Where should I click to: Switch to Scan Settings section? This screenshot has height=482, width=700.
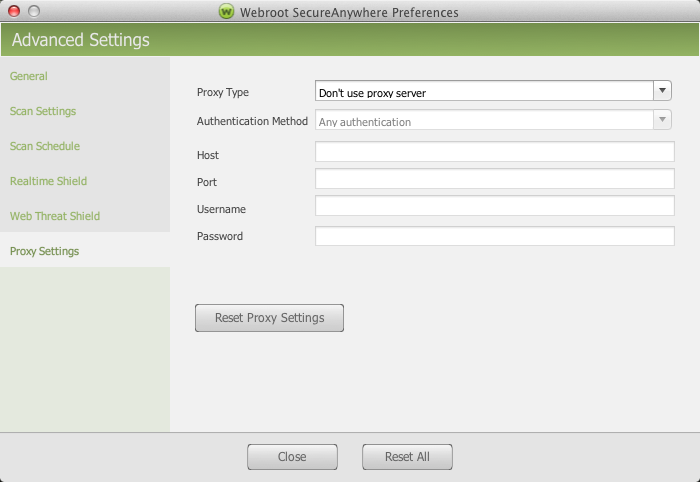(x=43, y=111)
